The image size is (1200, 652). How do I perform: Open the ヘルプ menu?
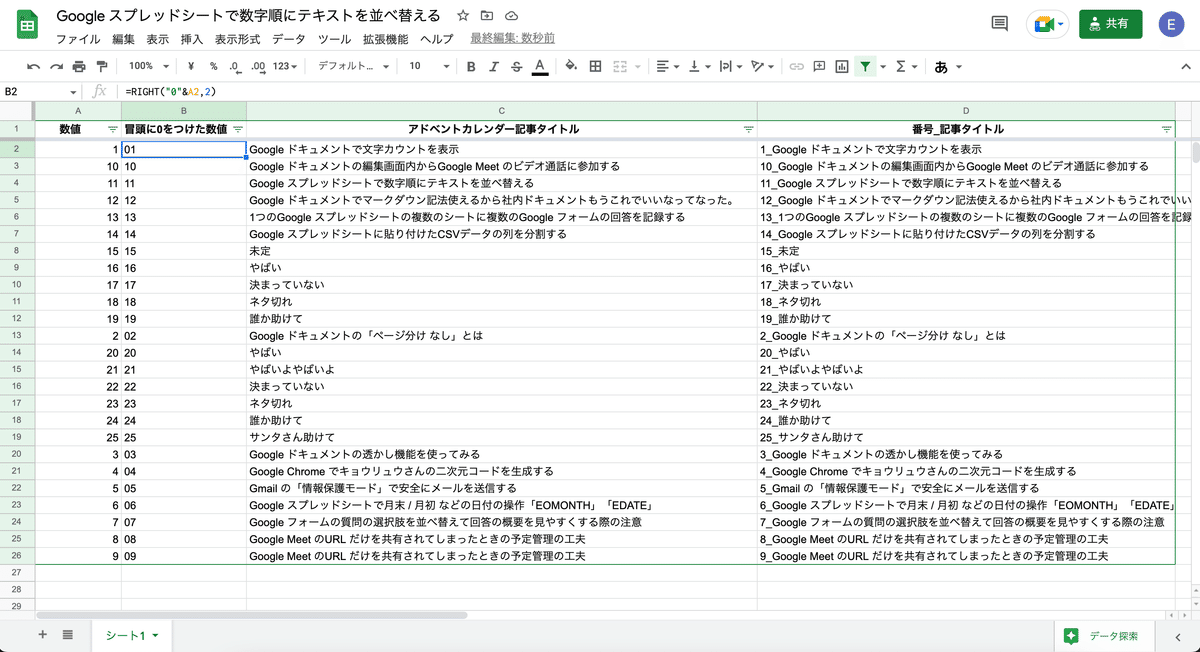436,39
